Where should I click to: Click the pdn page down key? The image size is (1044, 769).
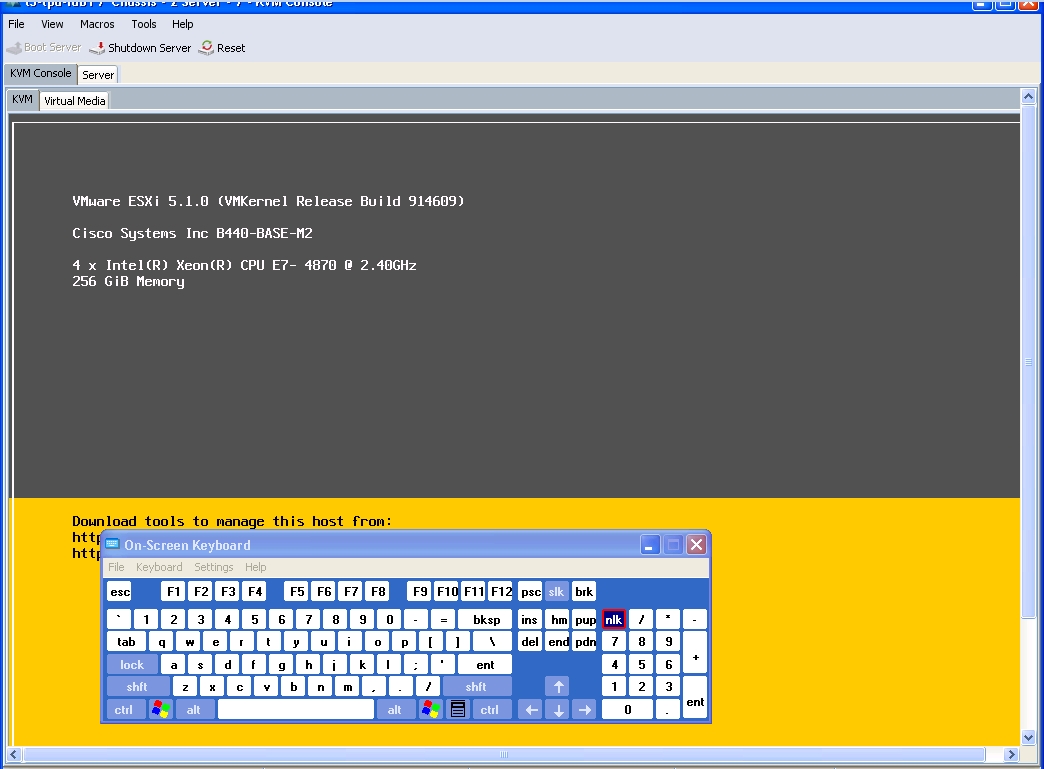(585, 642)
